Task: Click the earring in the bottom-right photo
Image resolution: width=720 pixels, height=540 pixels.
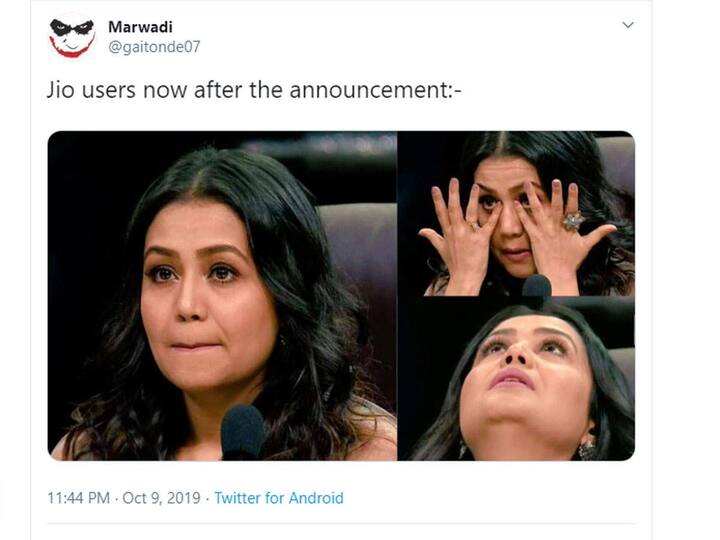Action: coord(587,447)
